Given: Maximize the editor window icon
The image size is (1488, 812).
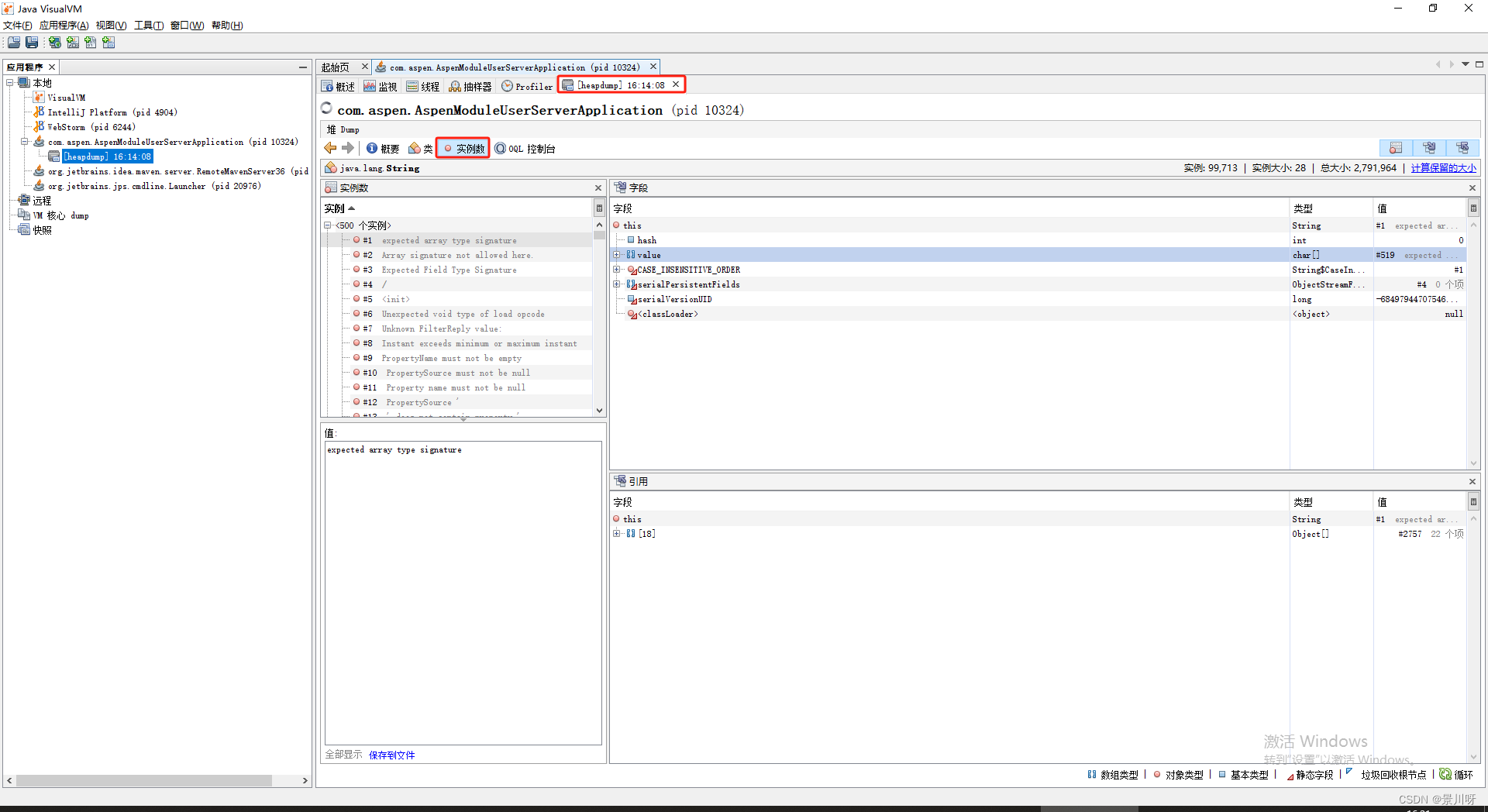Looking at the screenshot, I should 1479,64.
